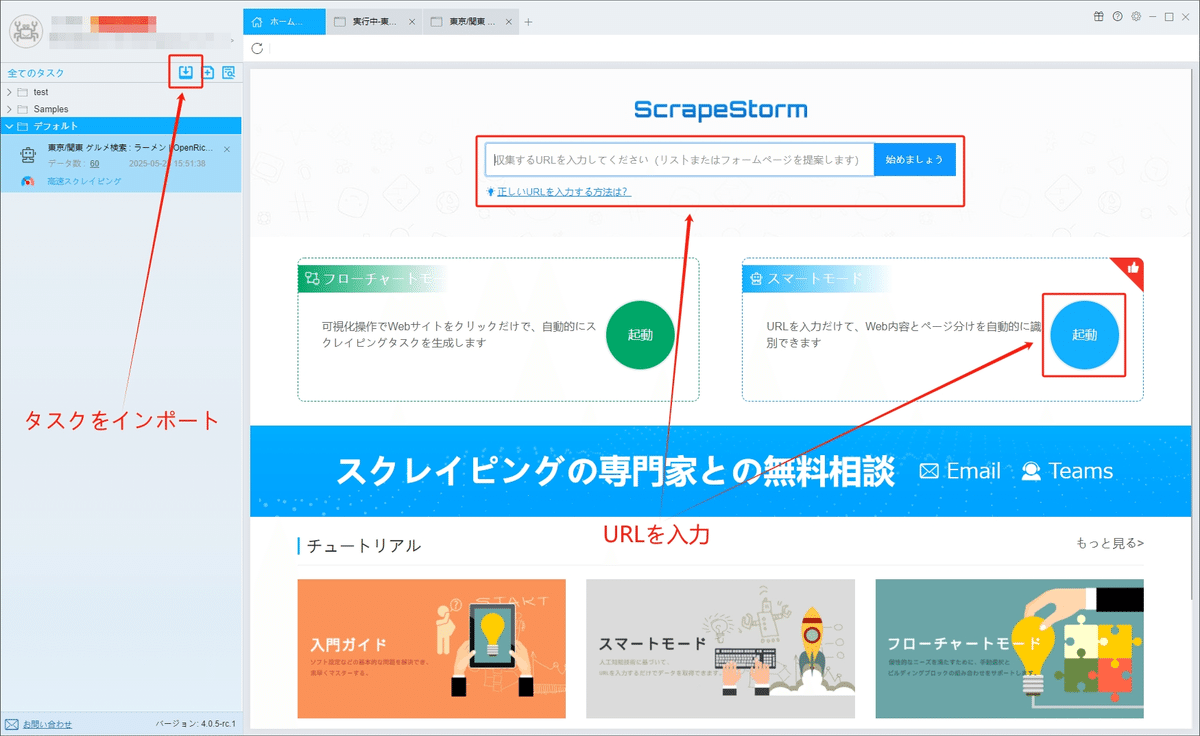The height and width of the screenshot is (736, 1200).
Task: Select the Samples folder row
Action: pos(121,109)
